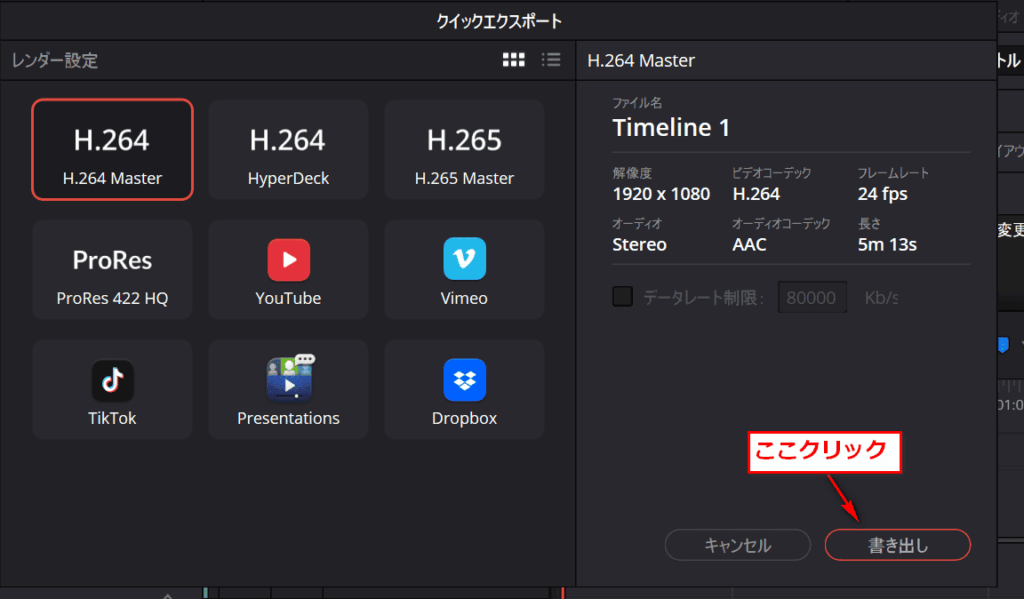Viewport: 1024px width, 599px height.
Task: Click the 書き出し export button
Action: pyautogui.click(x=897, y=545)
